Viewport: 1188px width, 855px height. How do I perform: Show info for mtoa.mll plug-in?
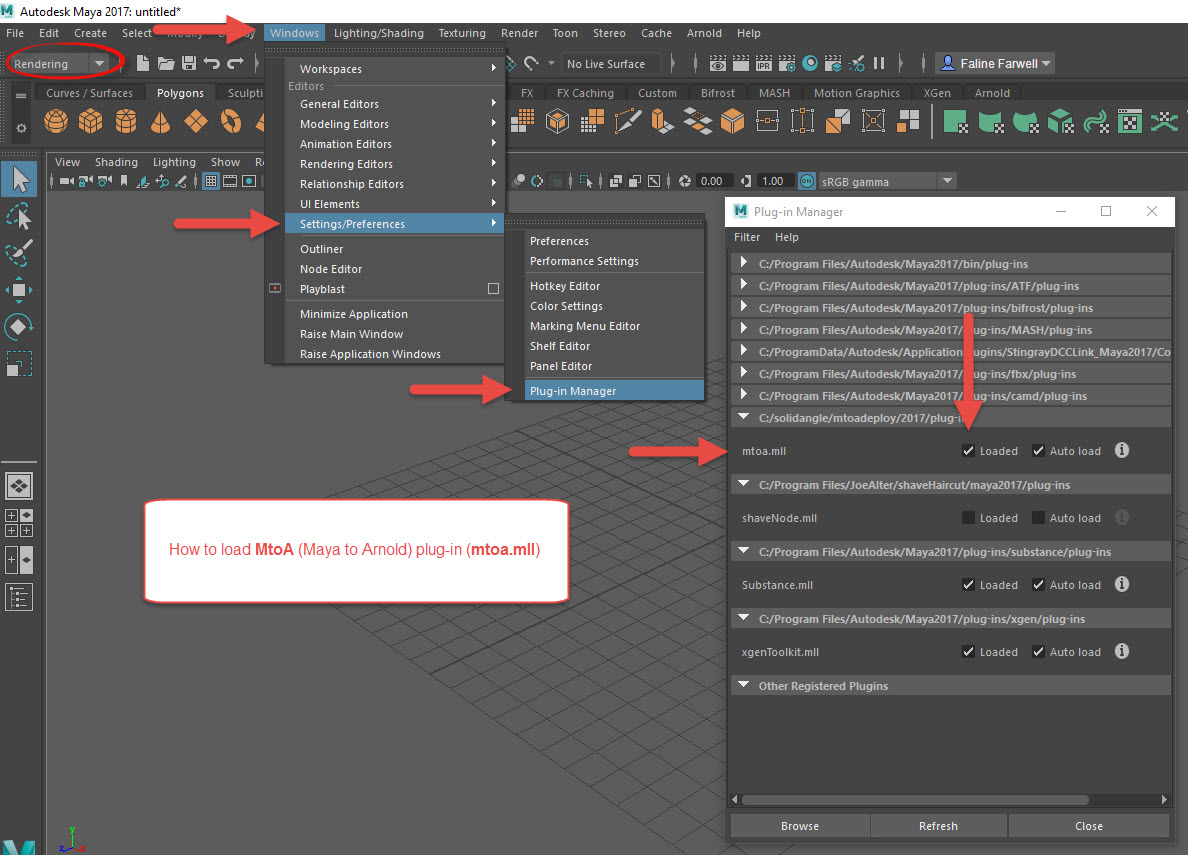(1122, 450)
